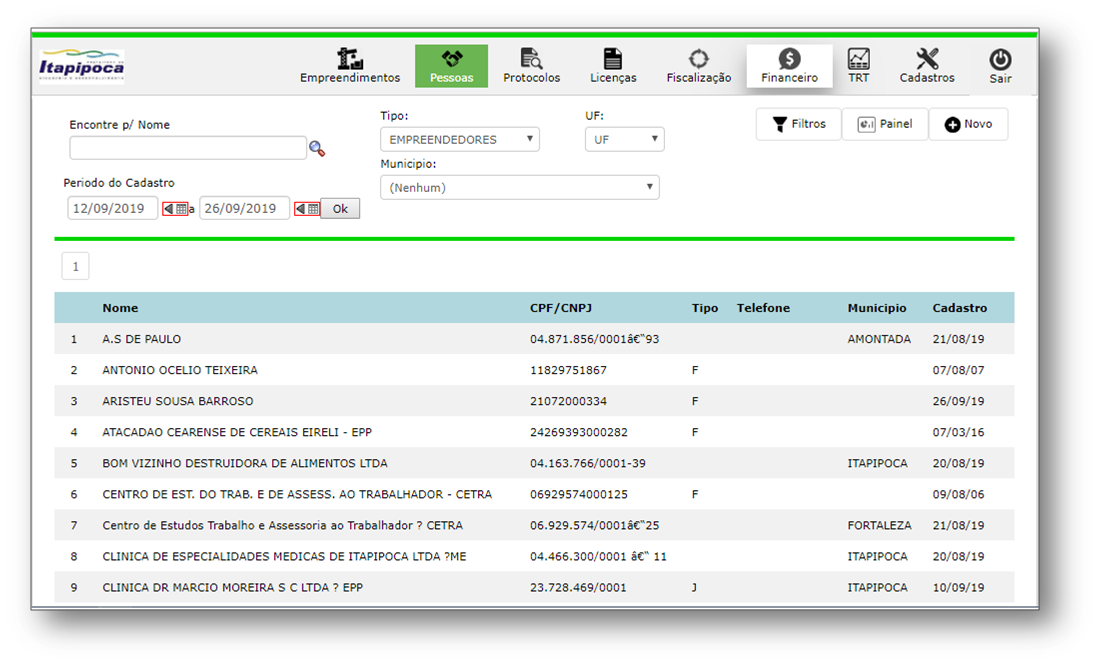The width and height of the screenshot is (1099, 665).
Task: Open Licenças from the top navigation
Action: 612,59
